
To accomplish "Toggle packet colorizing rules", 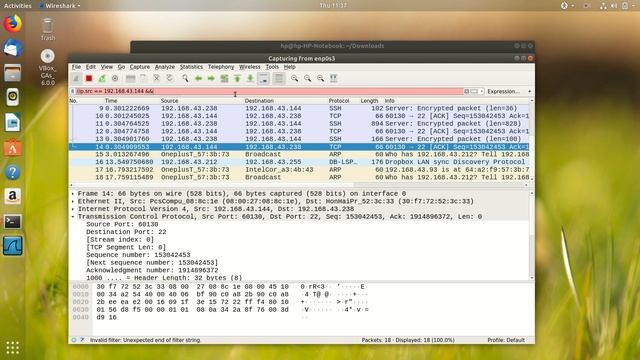I will (x=279, y=78).
